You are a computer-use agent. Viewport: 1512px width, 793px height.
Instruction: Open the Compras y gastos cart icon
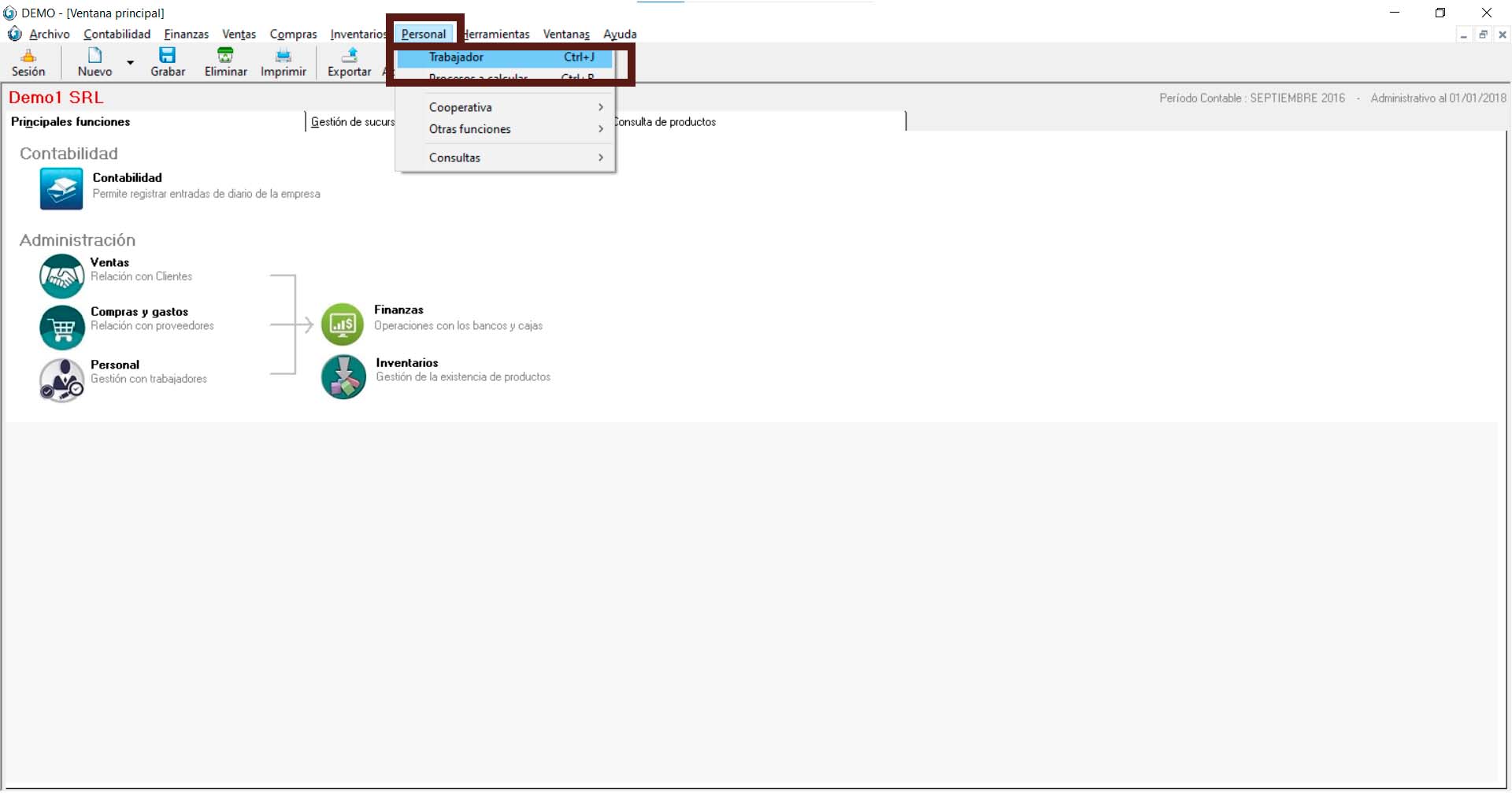pyautogui.click(x=61, y=327)
